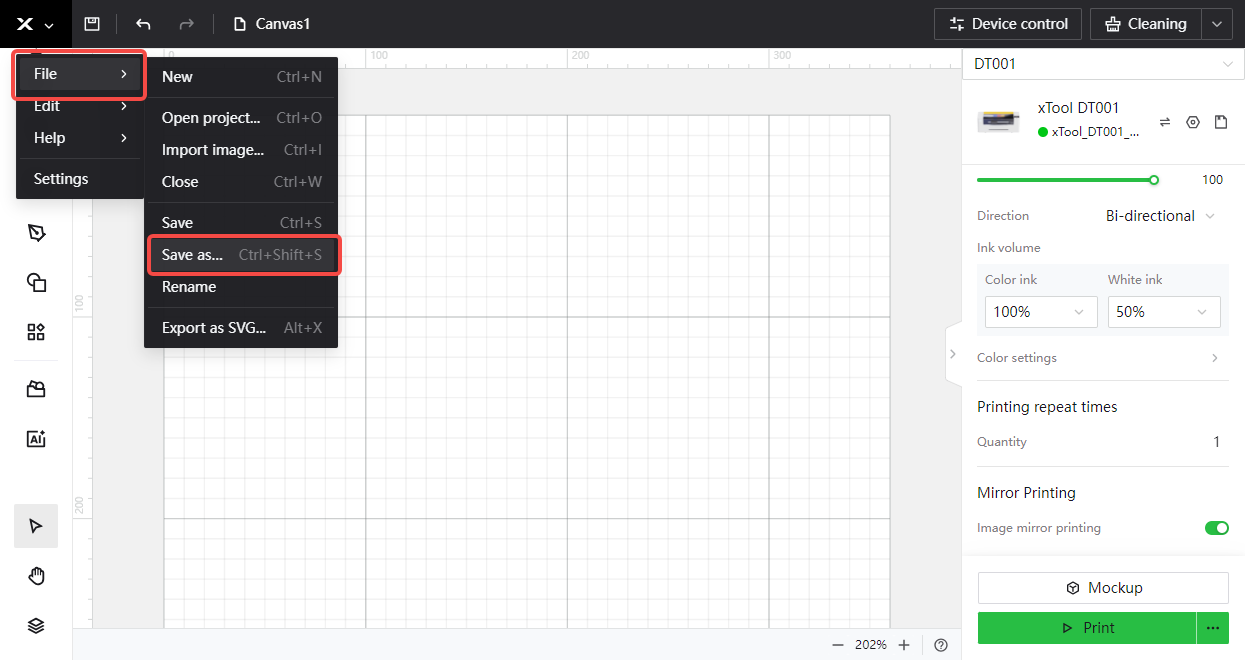
Task: Select the Shape tool icon
Action: click(36, 282)
